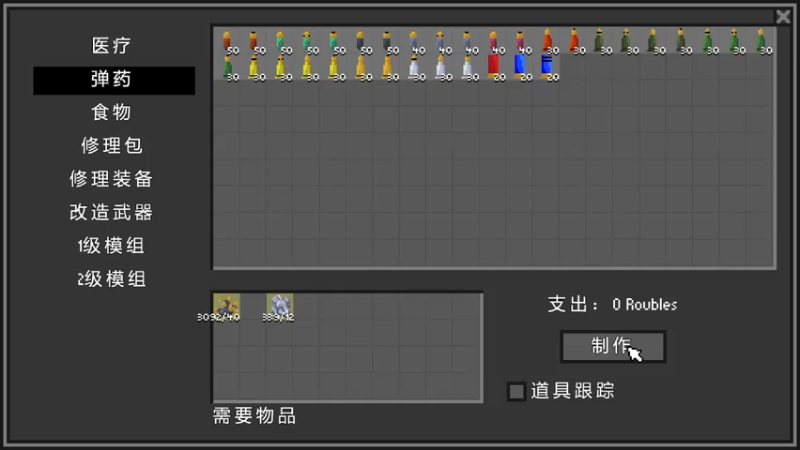
Task: Go to the 2级模组 tier two mods
Action: point(111,279)
